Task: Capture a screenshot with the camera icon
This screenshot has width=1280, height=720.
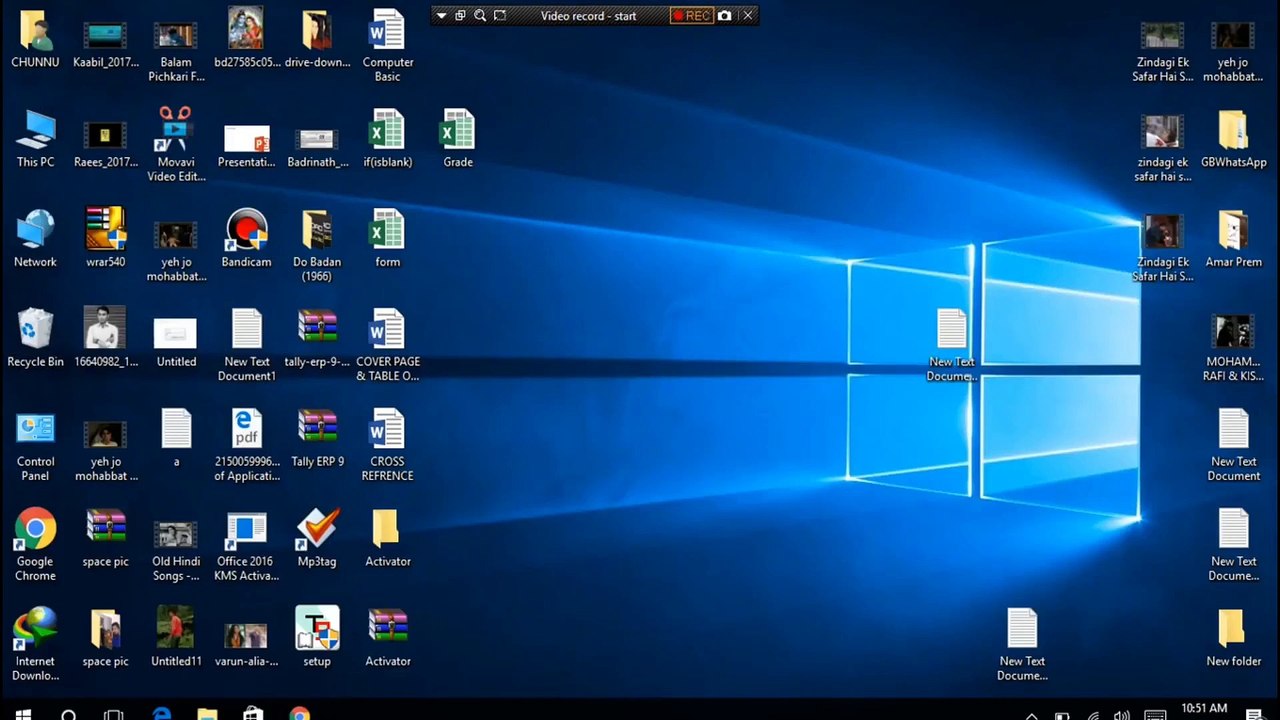Action: pos(725,16)
